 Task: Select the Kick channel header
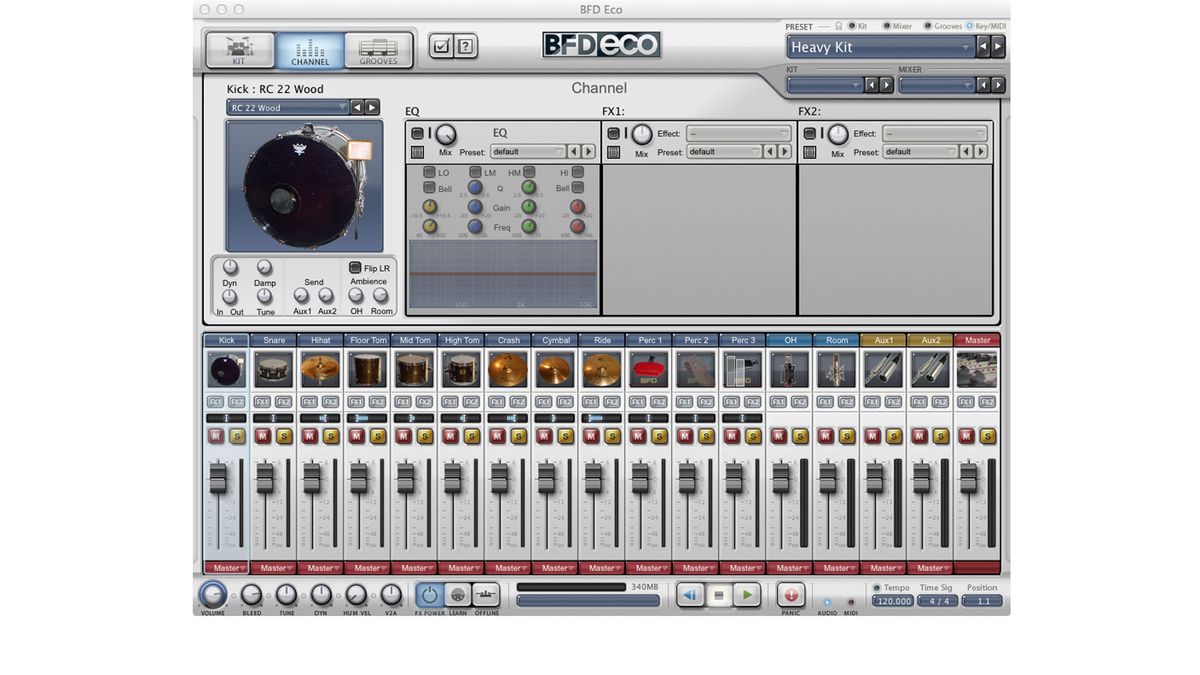click(227, 340)
